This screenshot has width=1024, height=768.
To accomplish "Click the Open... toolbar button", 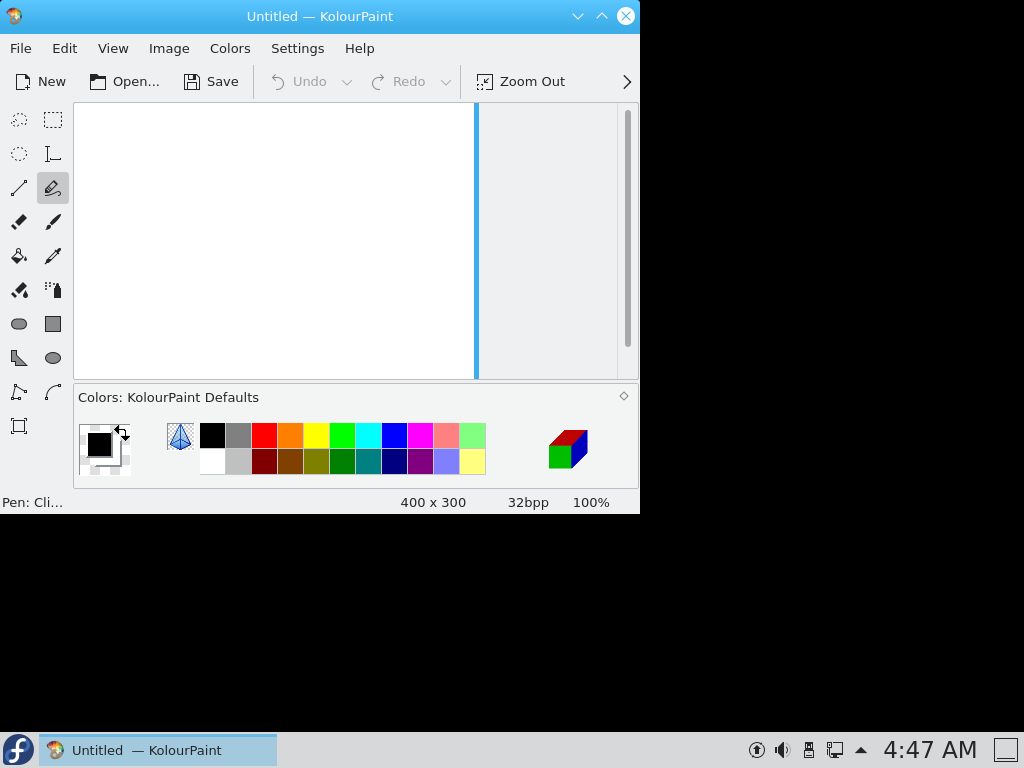I will (x=125, y=82).
